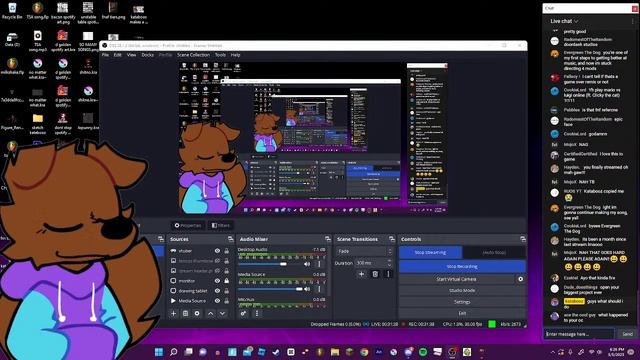The image size is (640, 360).
Task: Open Media Source mixer three-dot options
Action: point(319,289)
